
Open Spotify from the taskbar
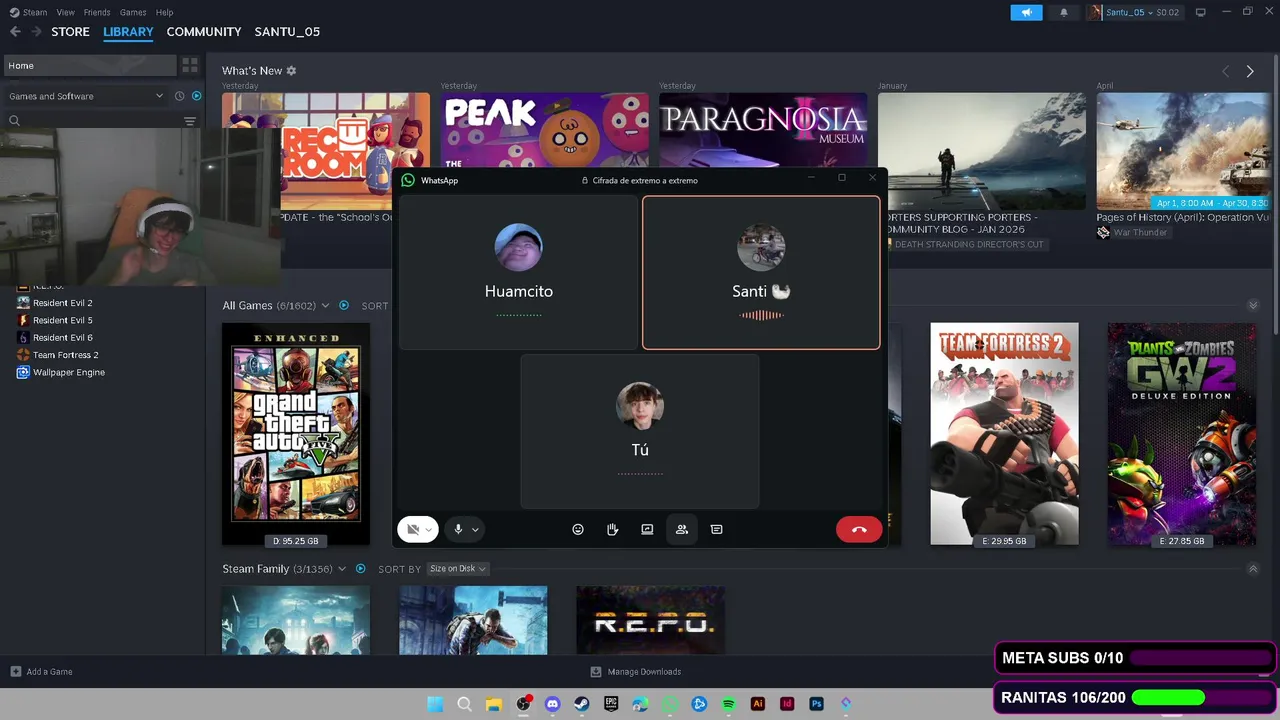[728, 704]
